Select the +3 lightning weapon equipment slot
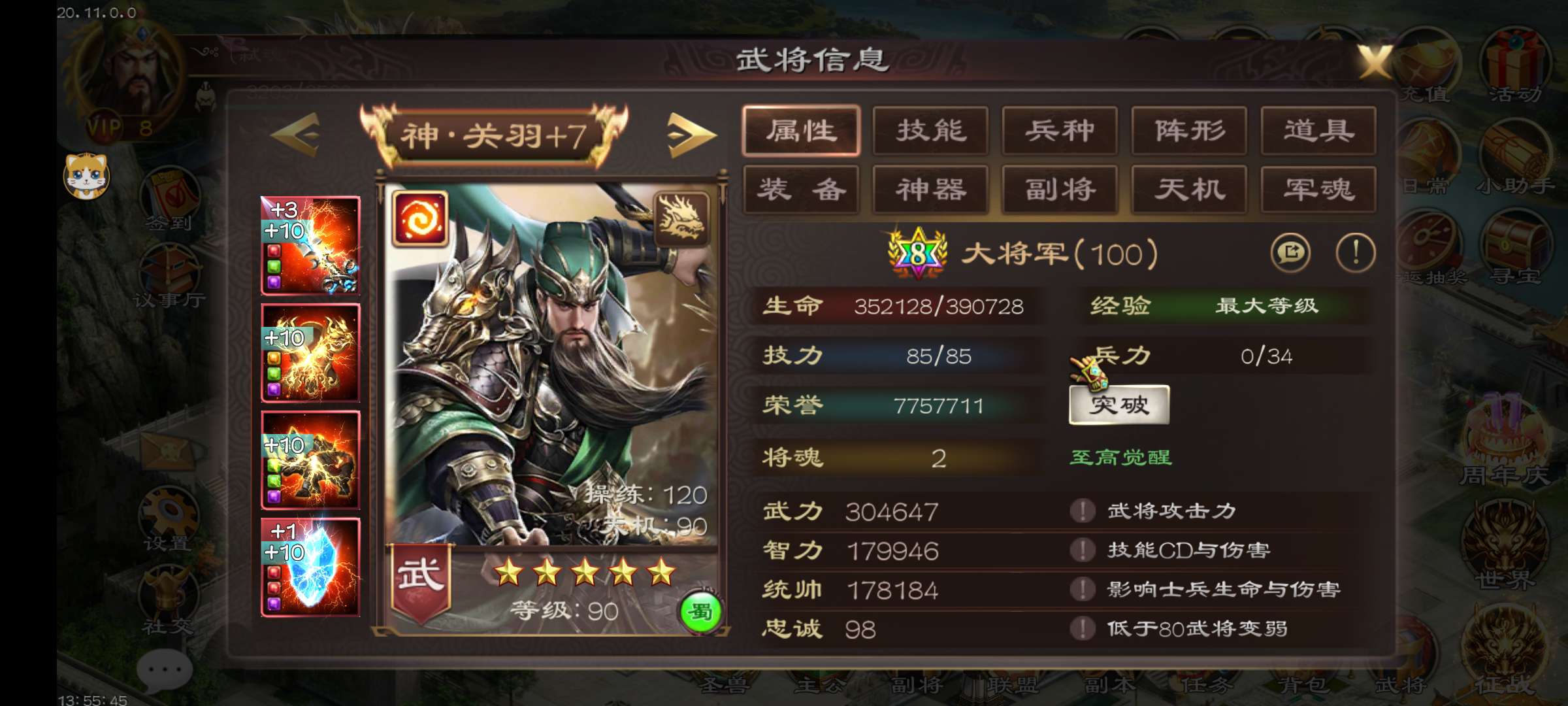The height and width of the screenshot is (706, 1568). click(310, 246)
